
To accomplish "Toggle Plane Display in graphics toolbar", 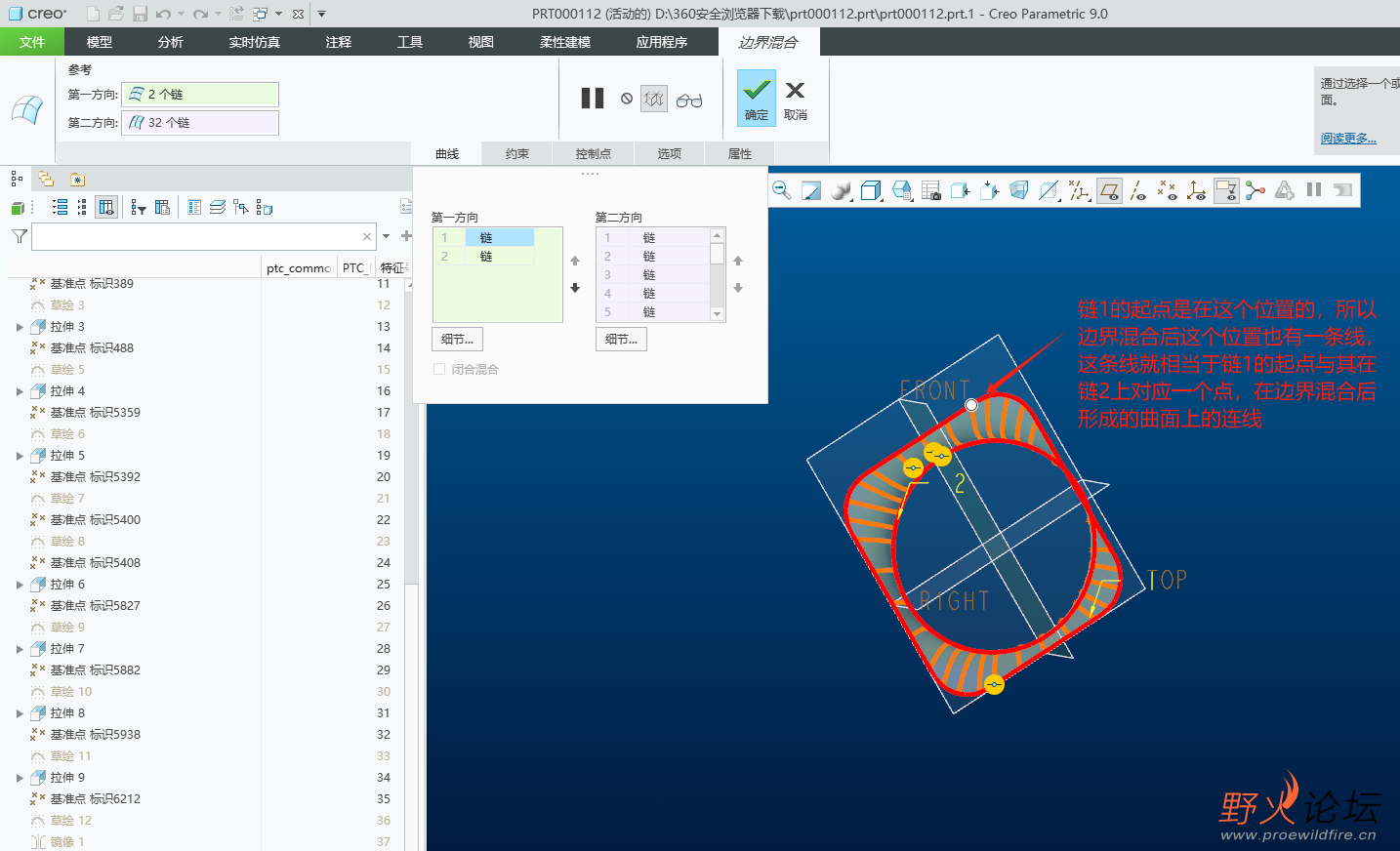I will coord(1109,190).
